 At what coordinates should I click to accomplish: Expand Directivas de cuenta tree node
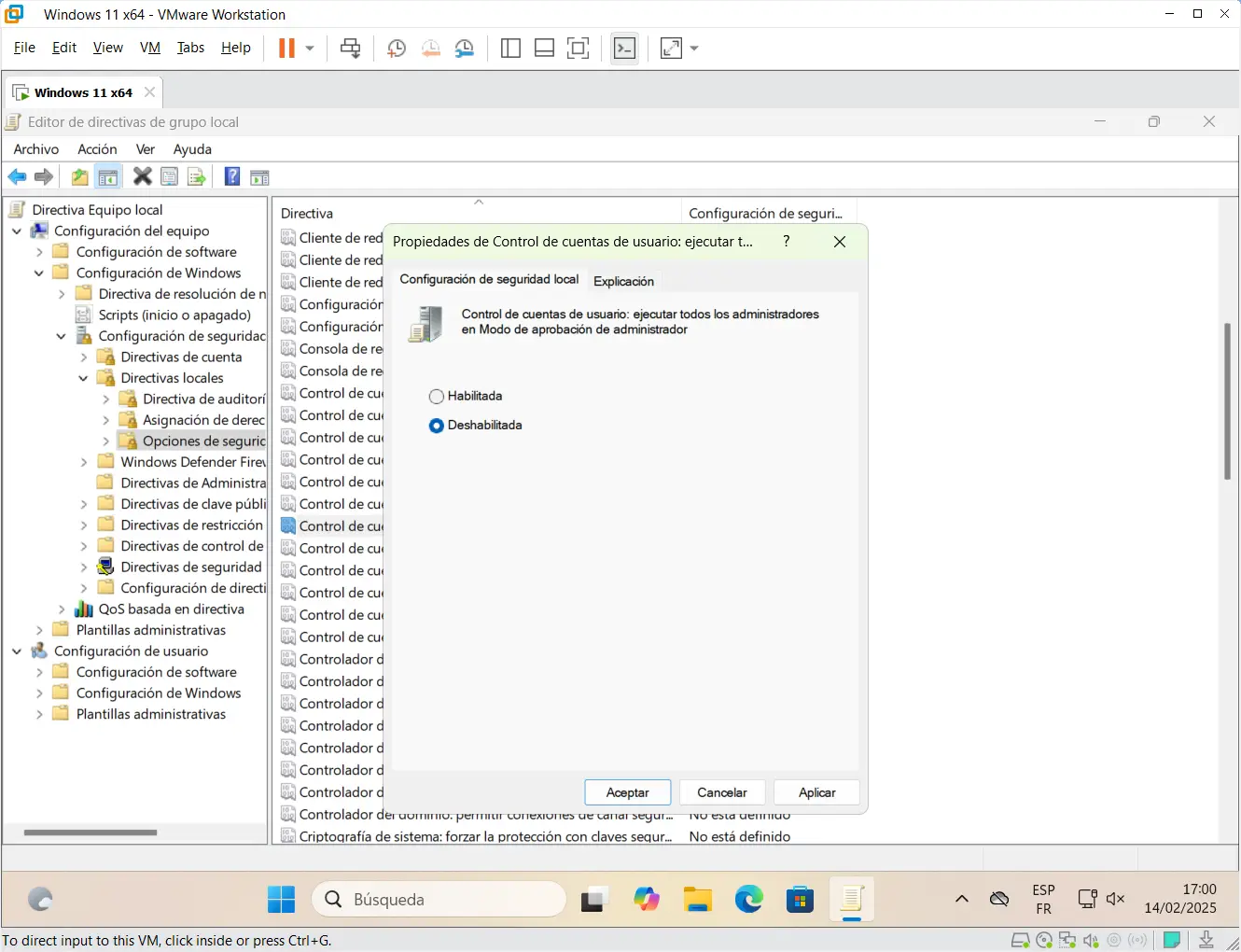tap(84, 357)
